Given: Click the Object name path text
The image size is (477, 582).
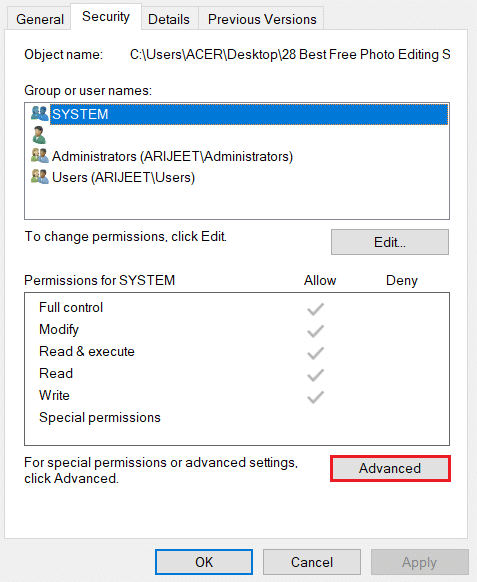Looking at the screenshot, I should point(290,55).
